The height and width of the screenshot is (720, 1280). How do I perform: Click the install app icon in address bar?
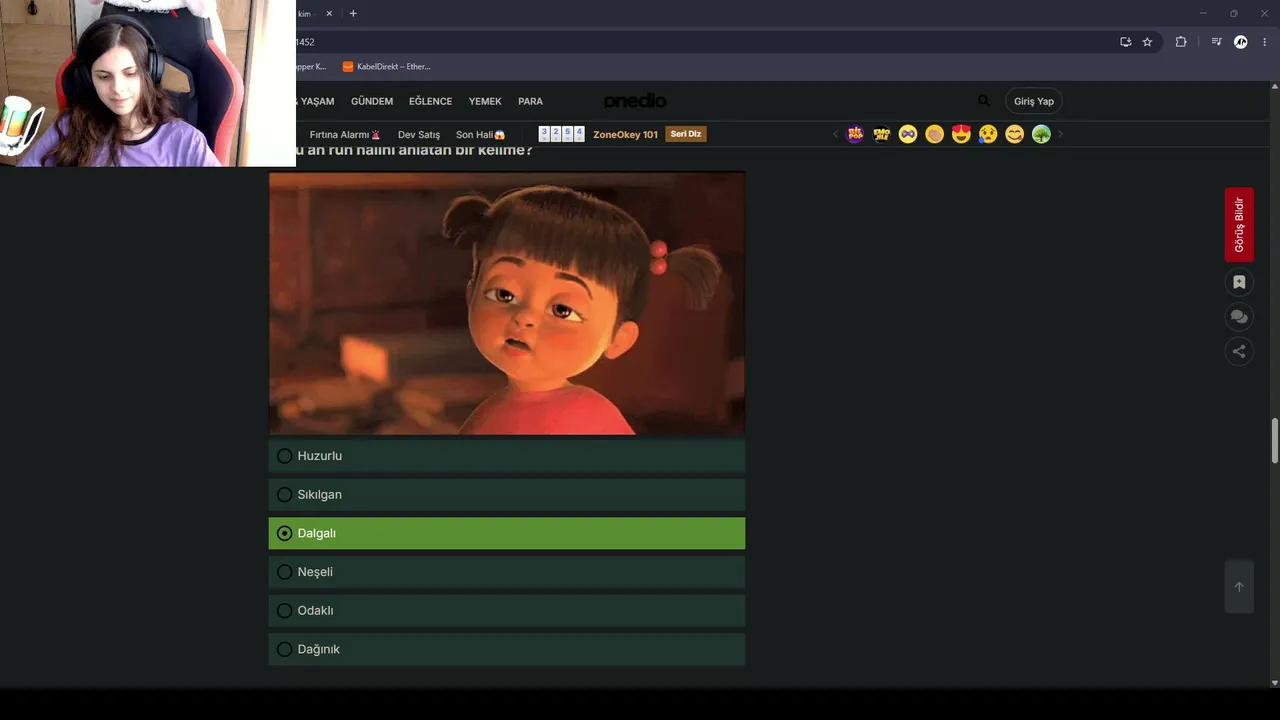tap(1125, 42)
